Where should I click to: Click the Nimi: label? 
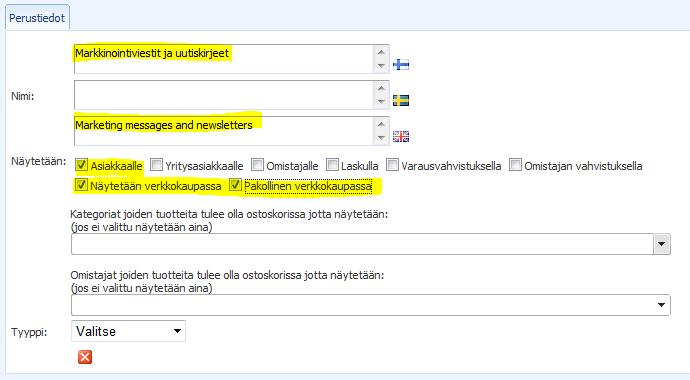tap(22, 96)
